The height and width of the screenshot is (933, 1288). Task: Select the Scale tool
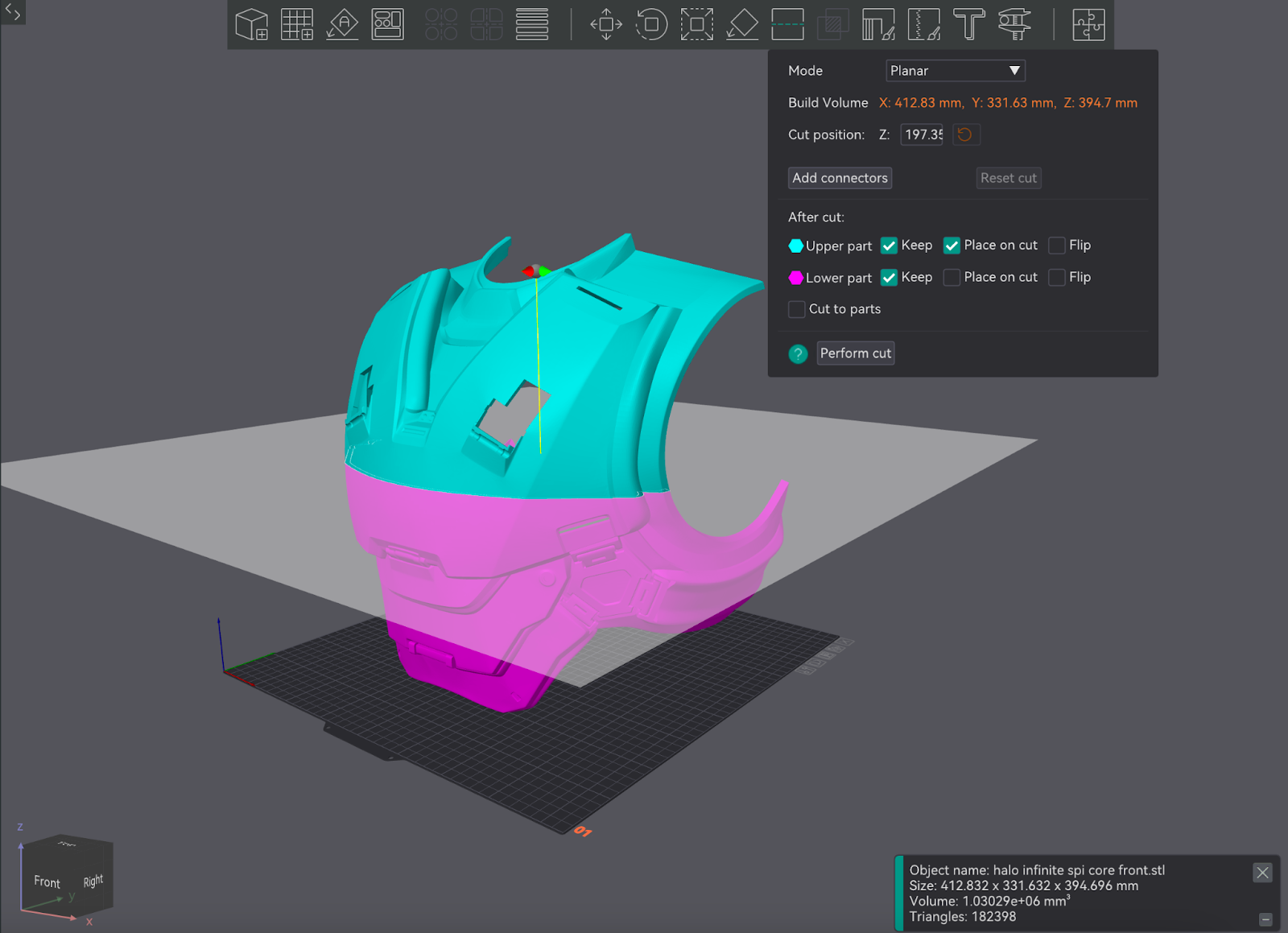point(697,24)
